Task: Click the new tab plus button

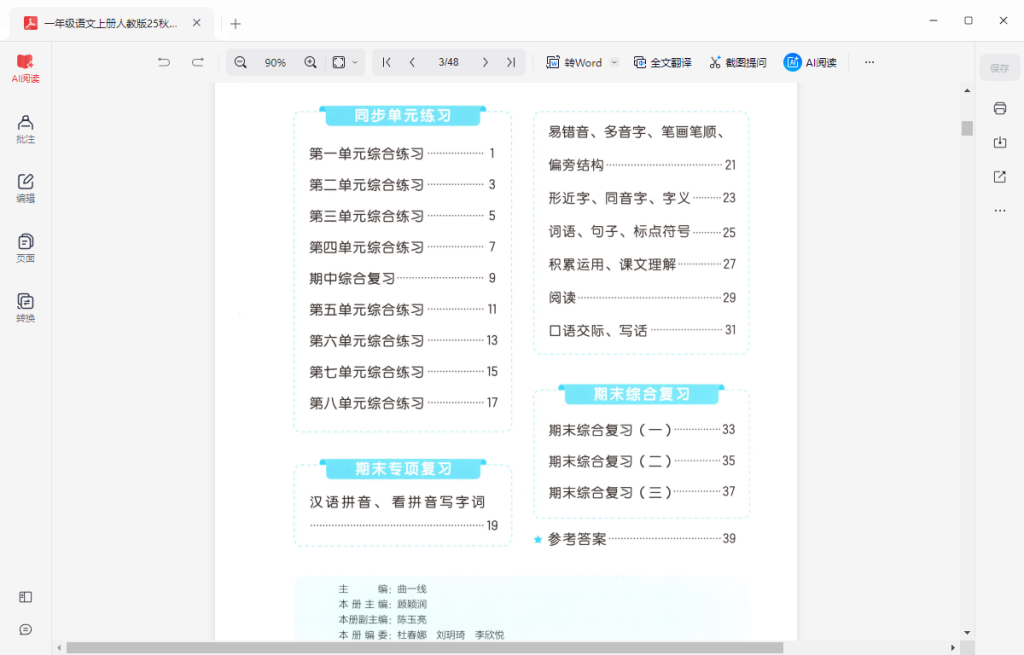Action: coord(234,22)
